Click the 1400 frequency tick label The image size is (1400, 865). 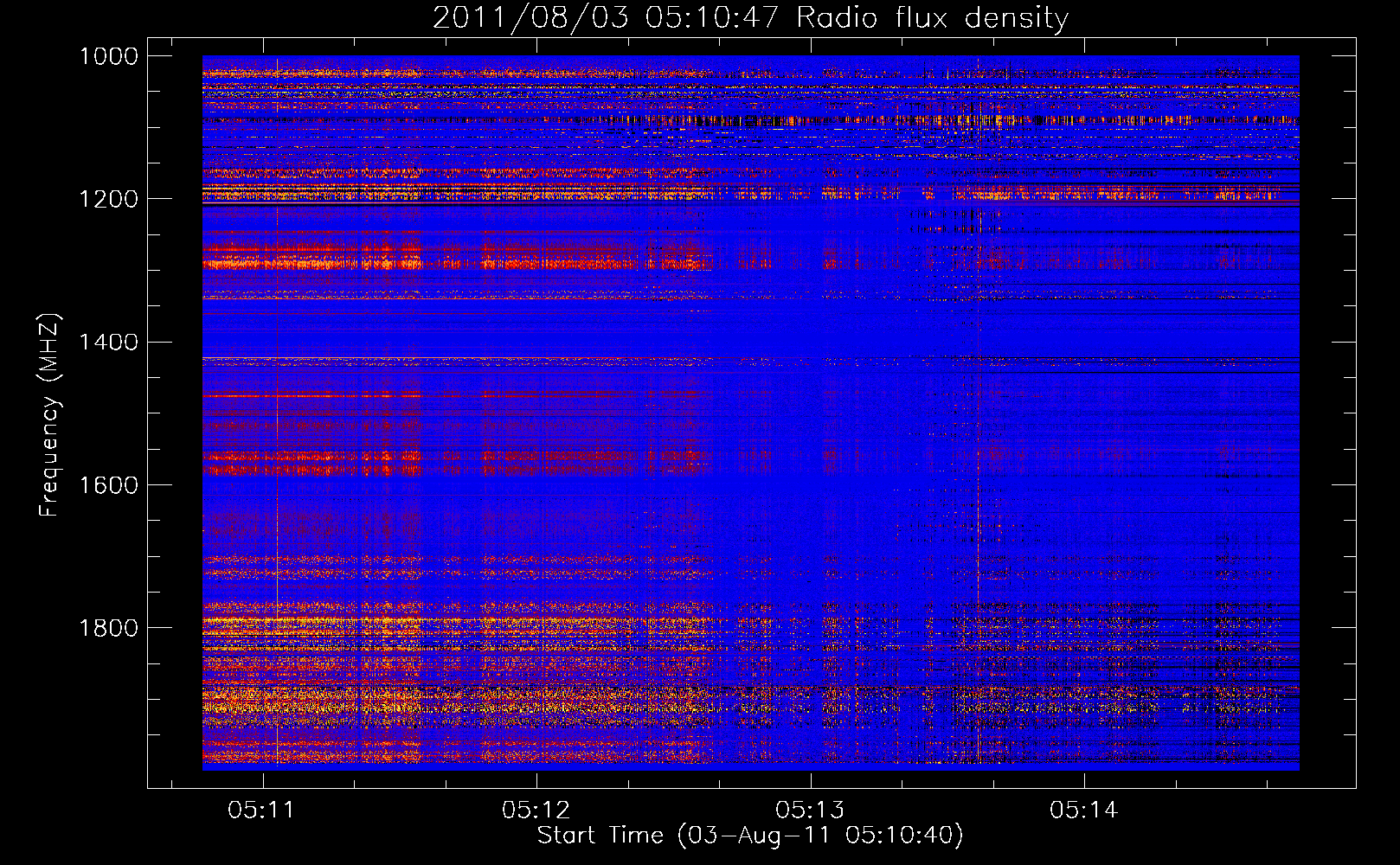click(x=108, y=342)
